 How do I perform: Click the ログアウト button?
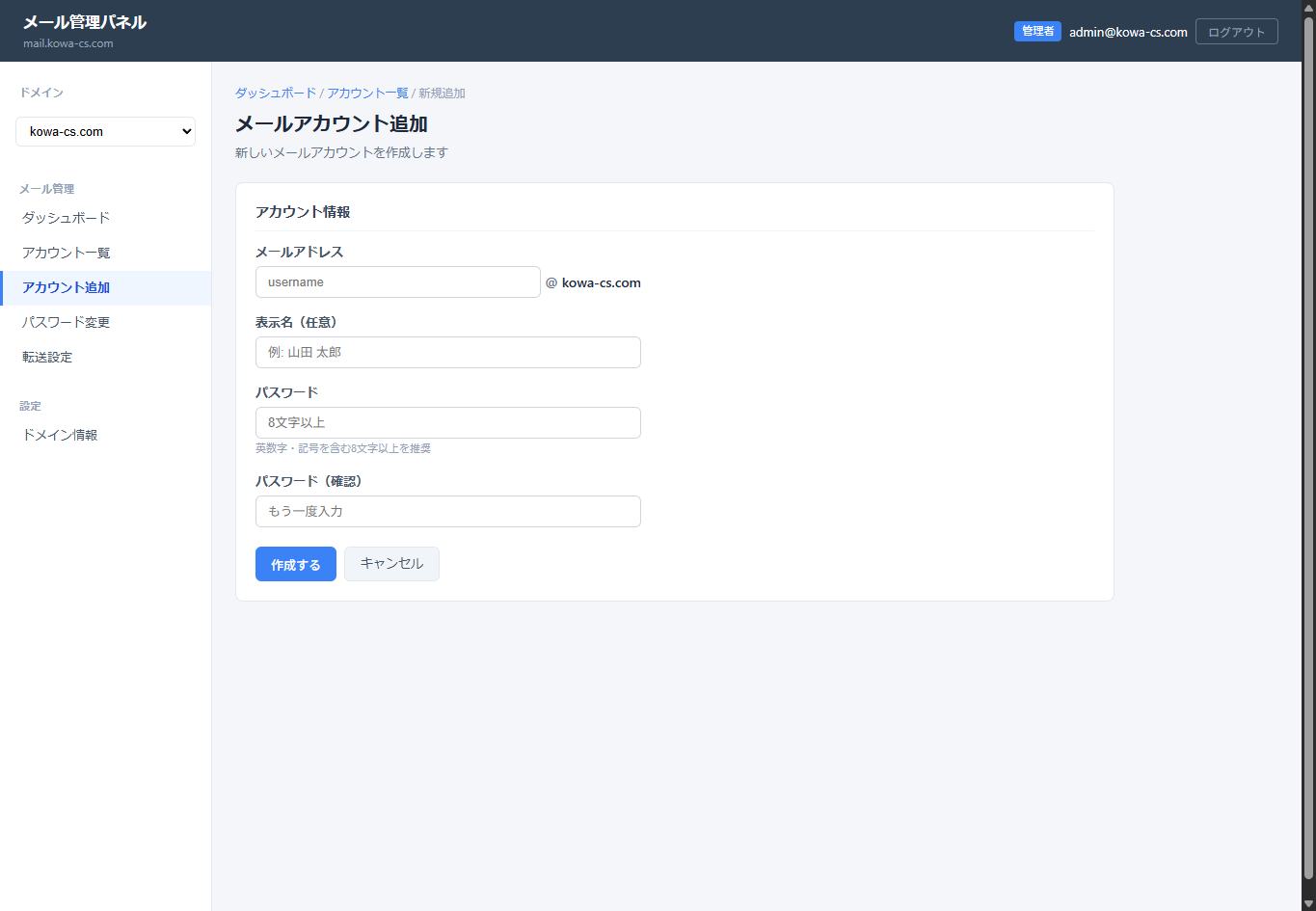click(1236, 32)
